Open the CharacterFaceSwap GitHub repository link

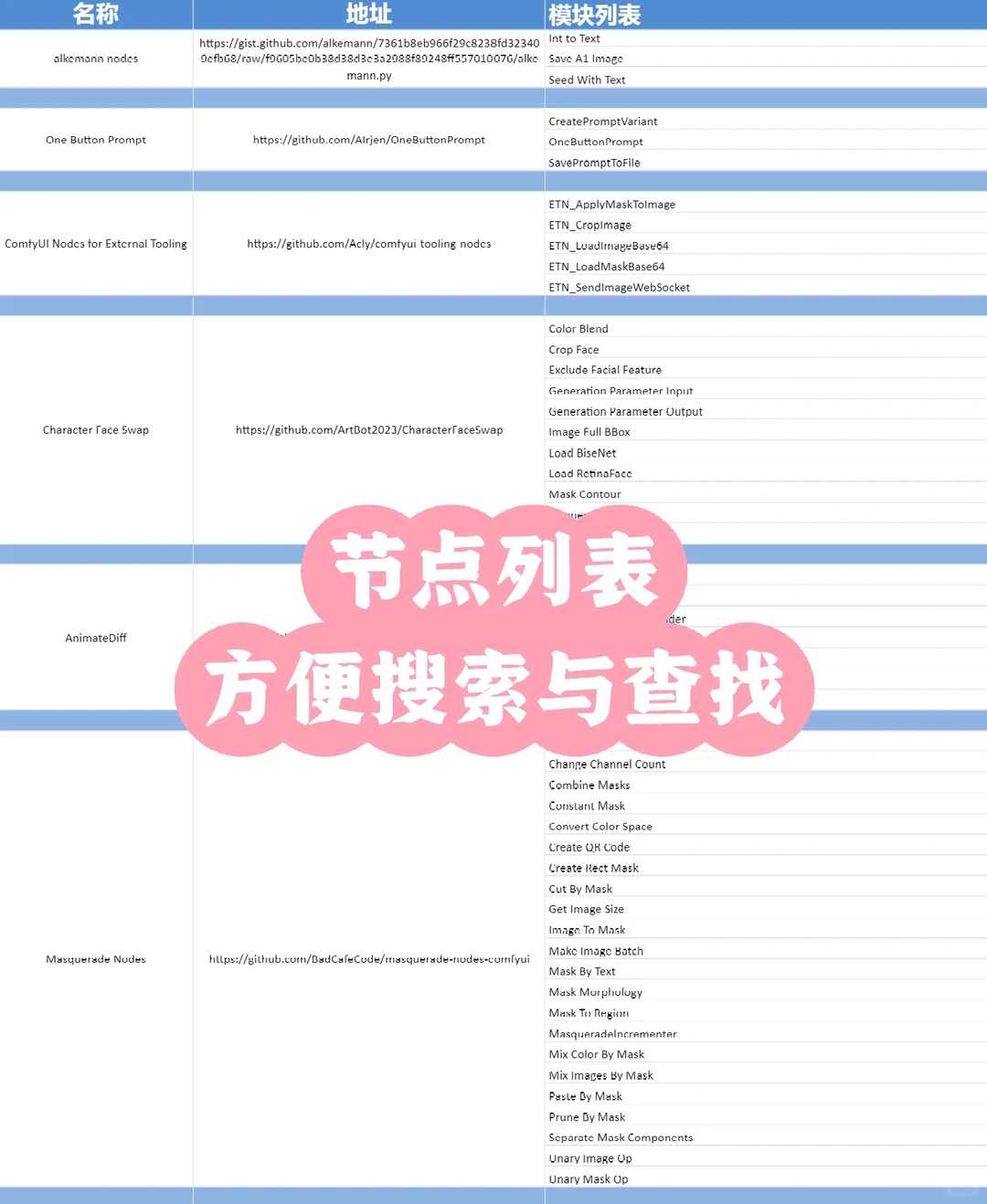(368, 429)
